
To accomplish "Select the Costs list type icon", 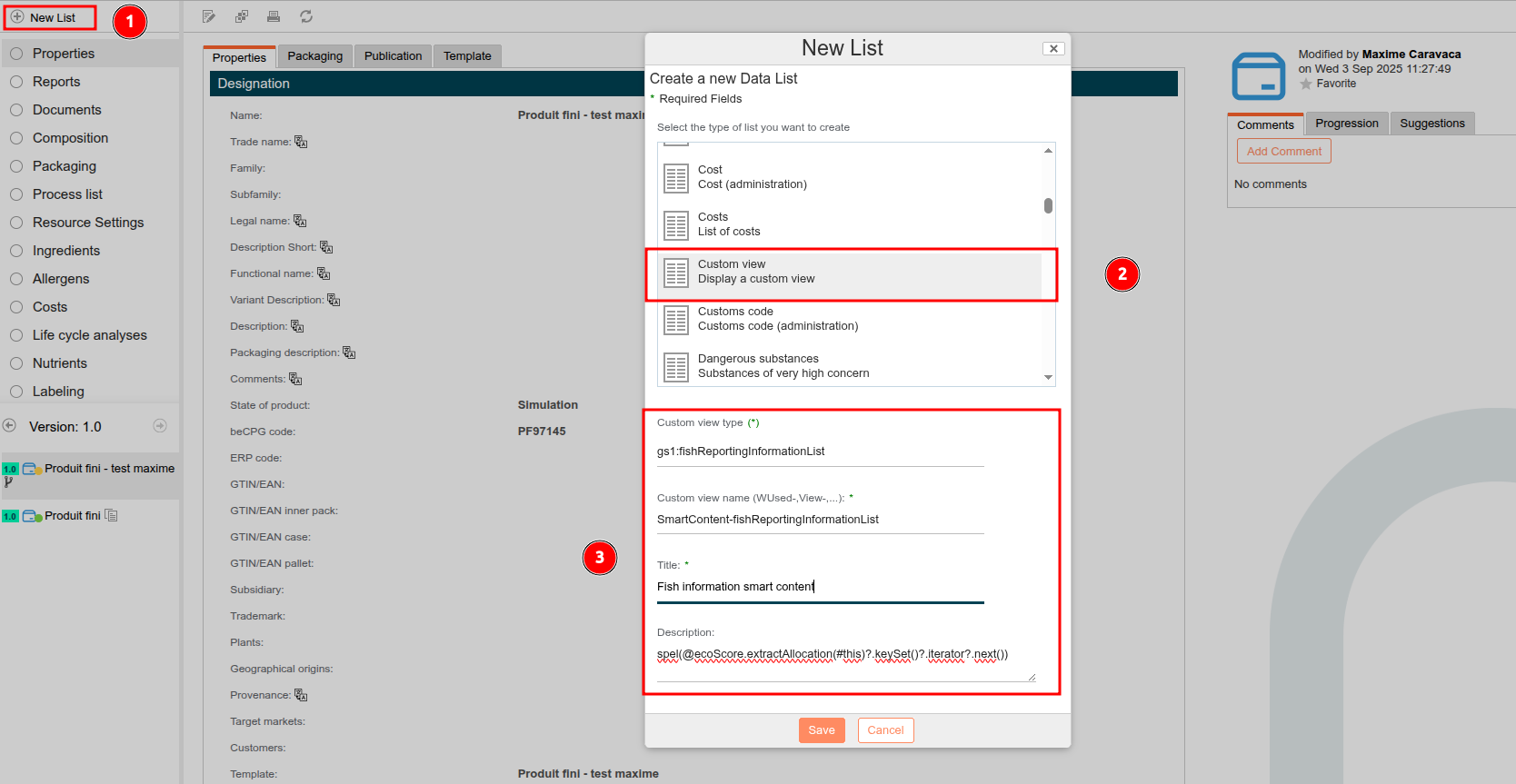I will pos(676,225).
